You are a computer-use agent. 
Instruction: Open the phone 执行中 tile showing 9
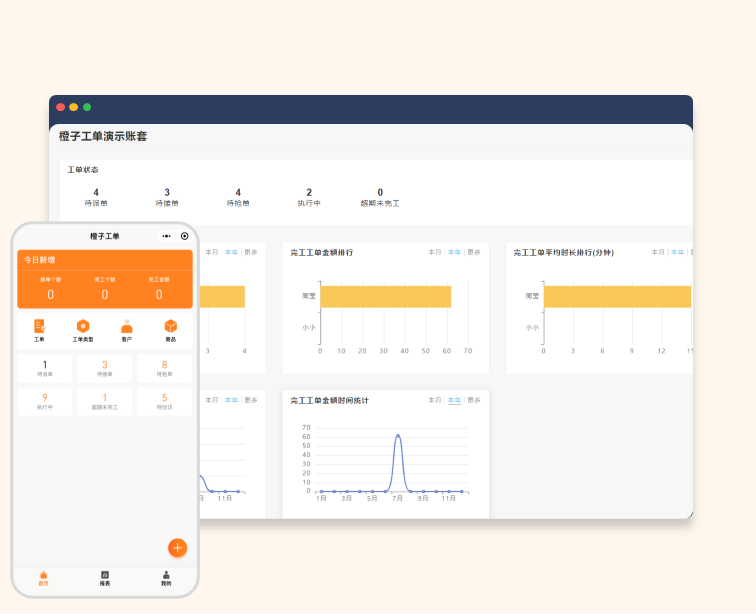point(45,401)
